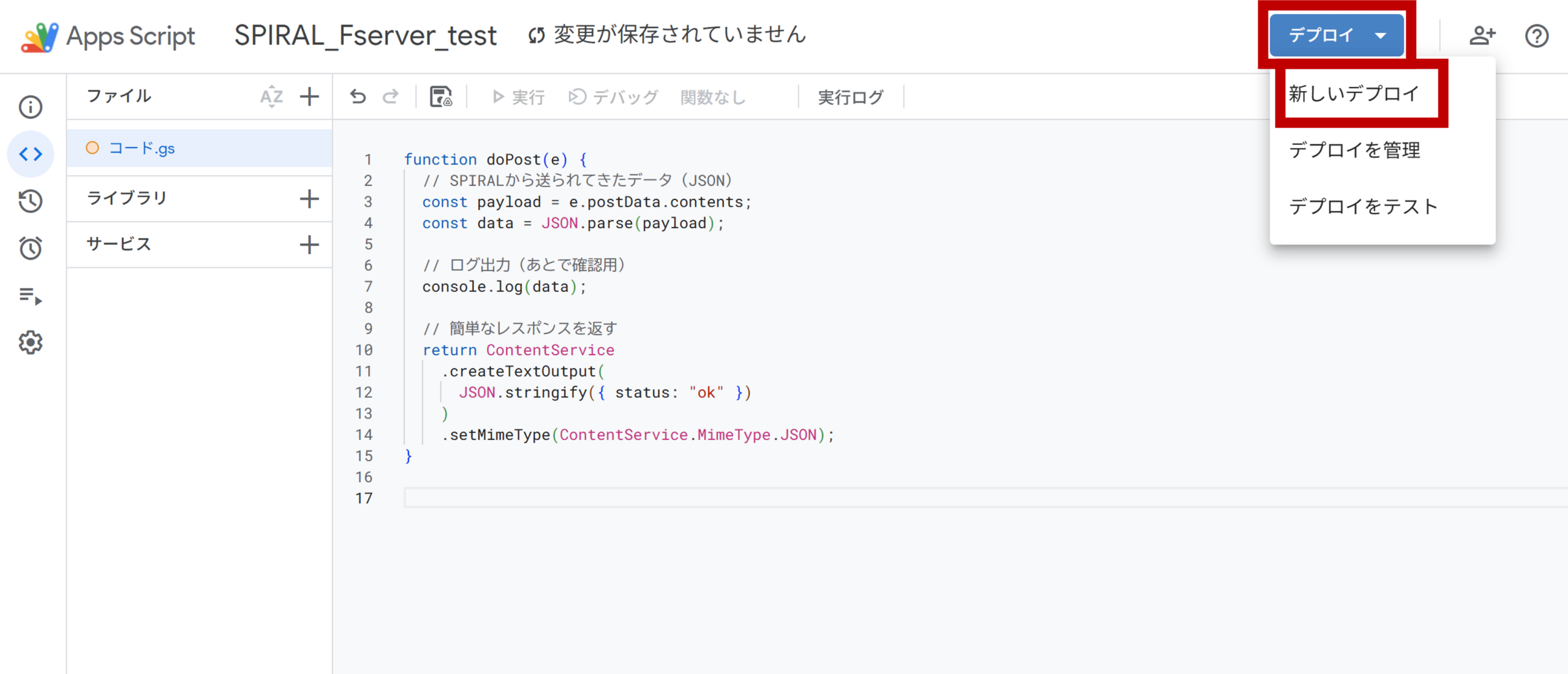This screenshot has width=1568, height=674.
Task: Open the Editor code icon in sidebar
Action: click(x=30, y=154)
